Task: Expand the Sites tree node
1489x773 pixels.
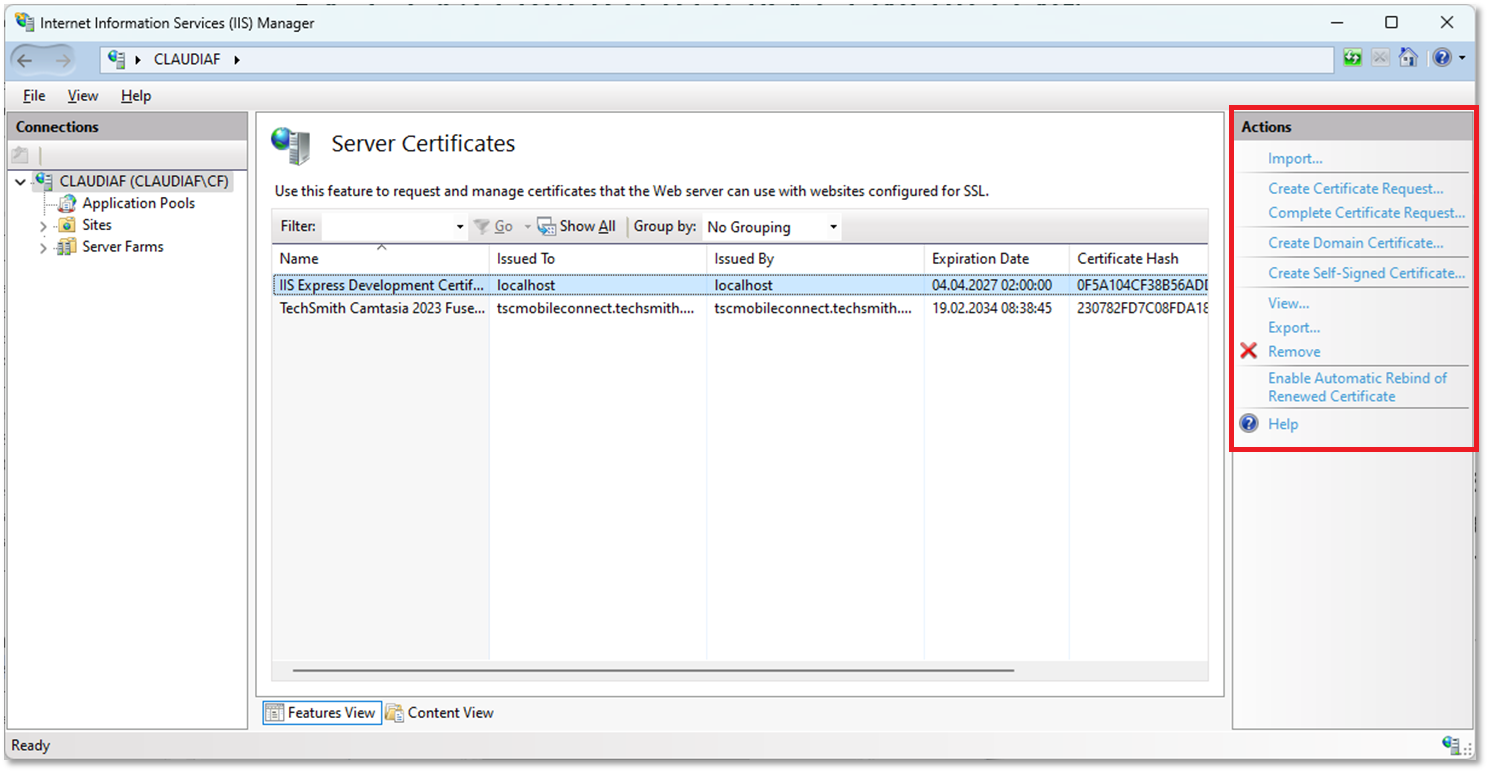Action: click(43, 226)
